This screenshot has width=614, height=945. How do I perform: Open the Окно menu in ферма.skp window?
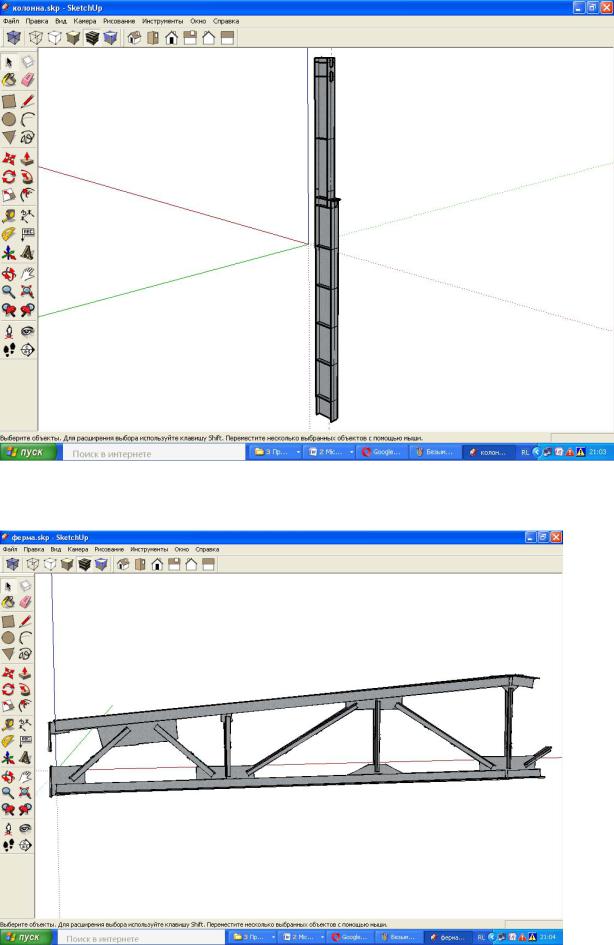(181, 550)
